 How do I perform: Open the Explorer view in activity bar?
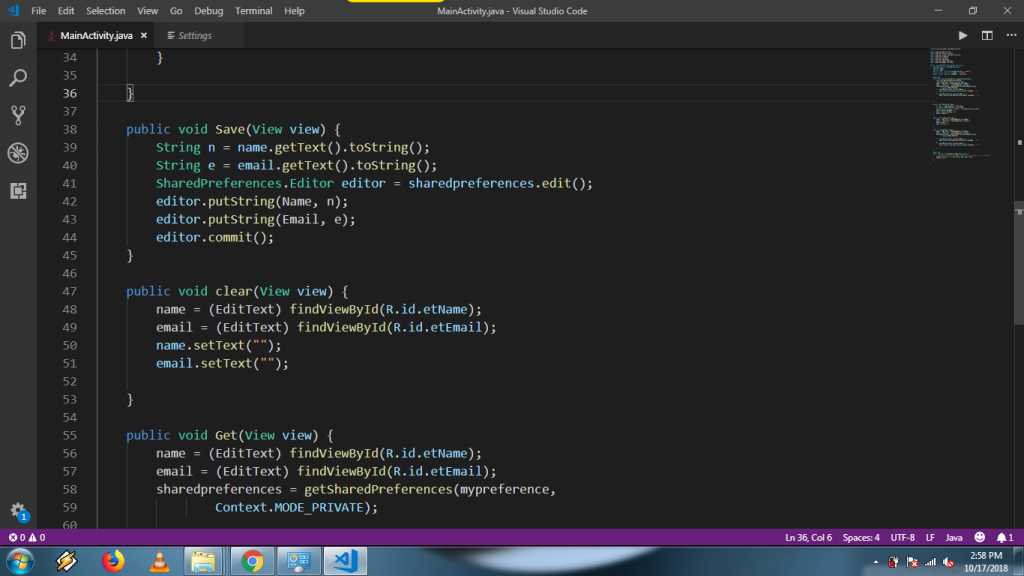click(x=18, y=41)
